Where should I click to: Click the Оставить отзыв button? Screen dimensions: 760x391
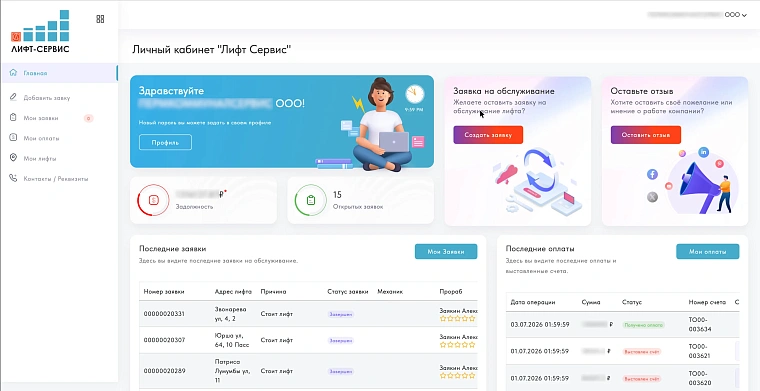click(646, 135)
